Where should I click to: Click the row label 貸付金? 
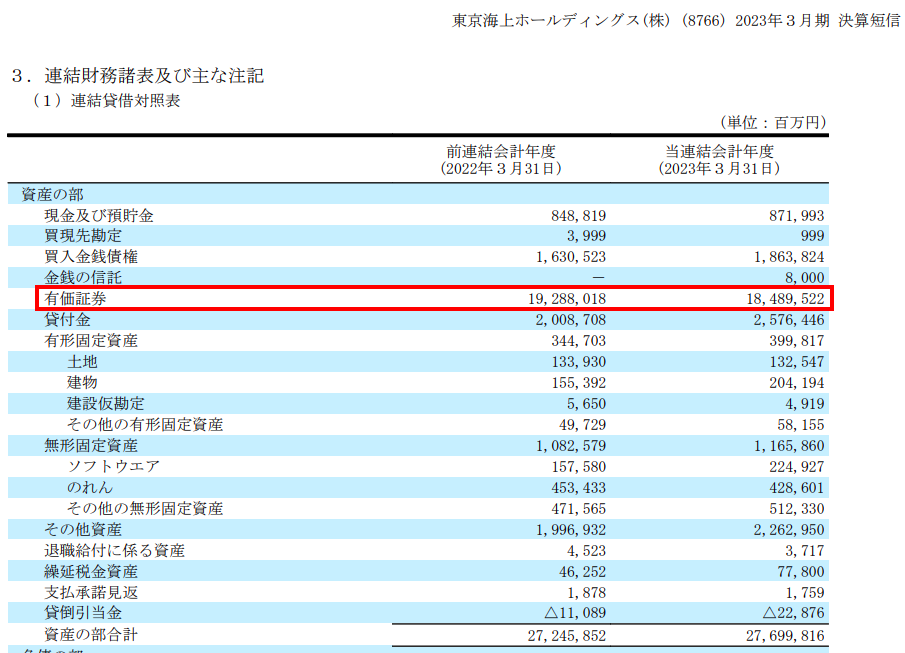click(68, 319)
